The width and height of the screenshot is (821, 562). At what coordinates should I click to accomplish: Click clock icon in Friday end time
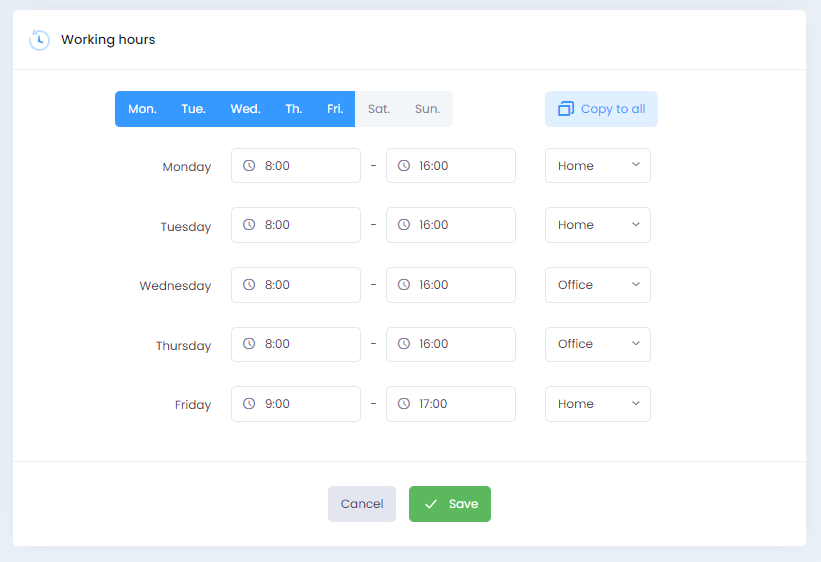(404, 403)
